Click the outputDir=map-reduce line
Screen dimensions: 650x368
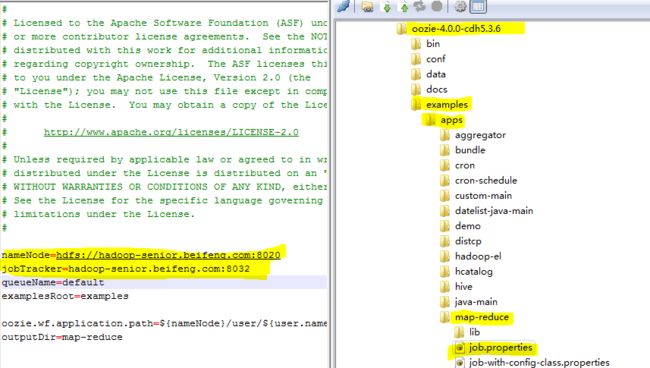coord(62,337)
